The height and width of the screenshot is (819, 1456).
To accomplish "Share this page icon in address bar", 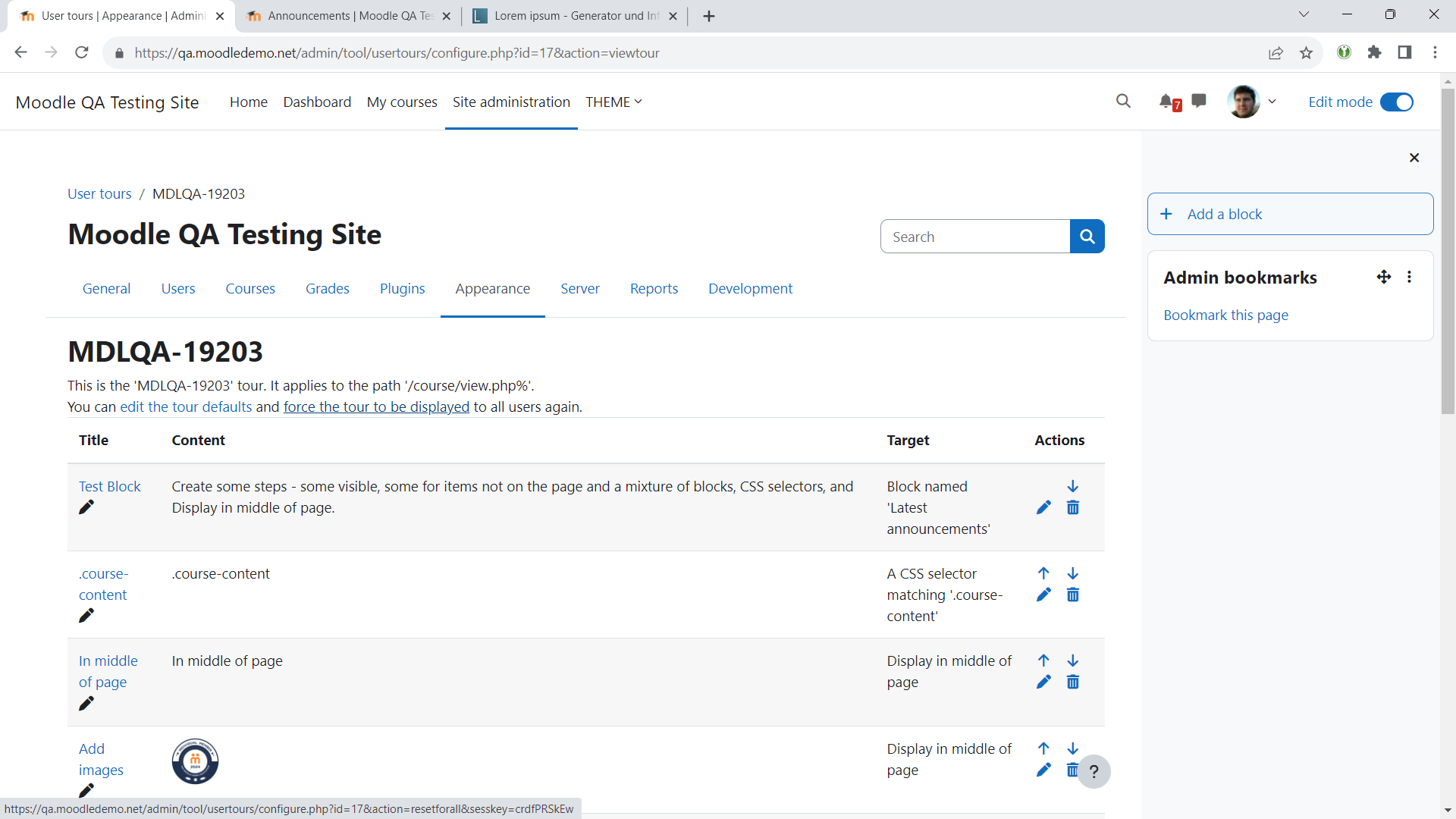I will (1276, 53).
